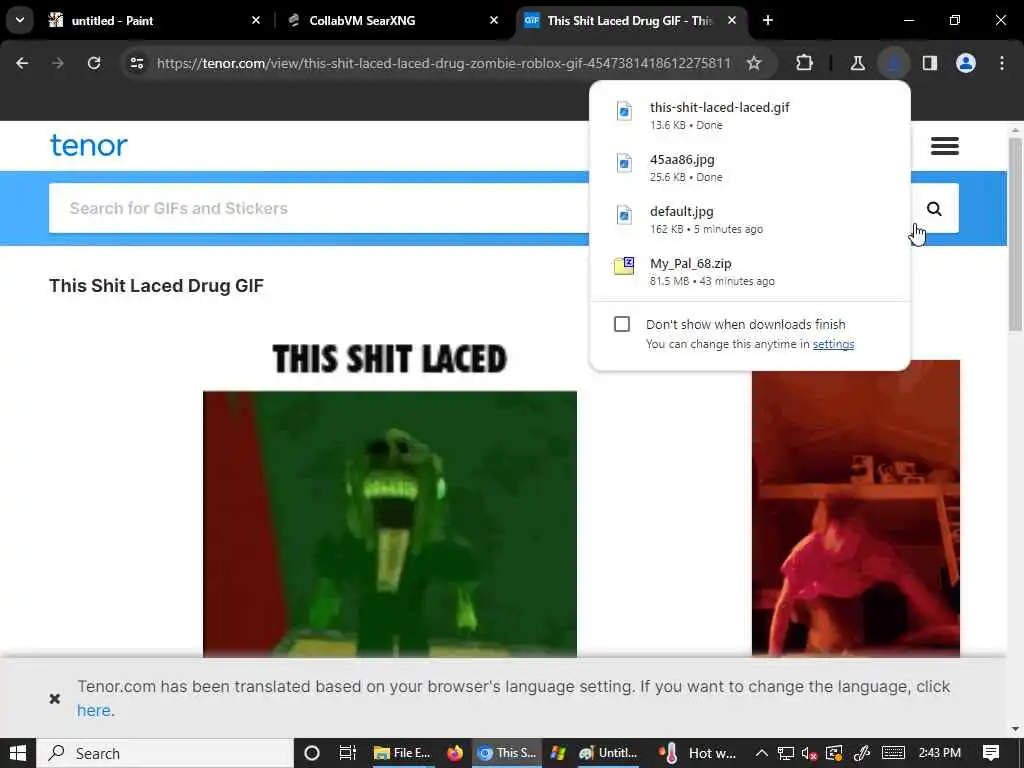Open Tenor hamburger menu
This screenshot has width=1024, height=768.
coord(944,146)
